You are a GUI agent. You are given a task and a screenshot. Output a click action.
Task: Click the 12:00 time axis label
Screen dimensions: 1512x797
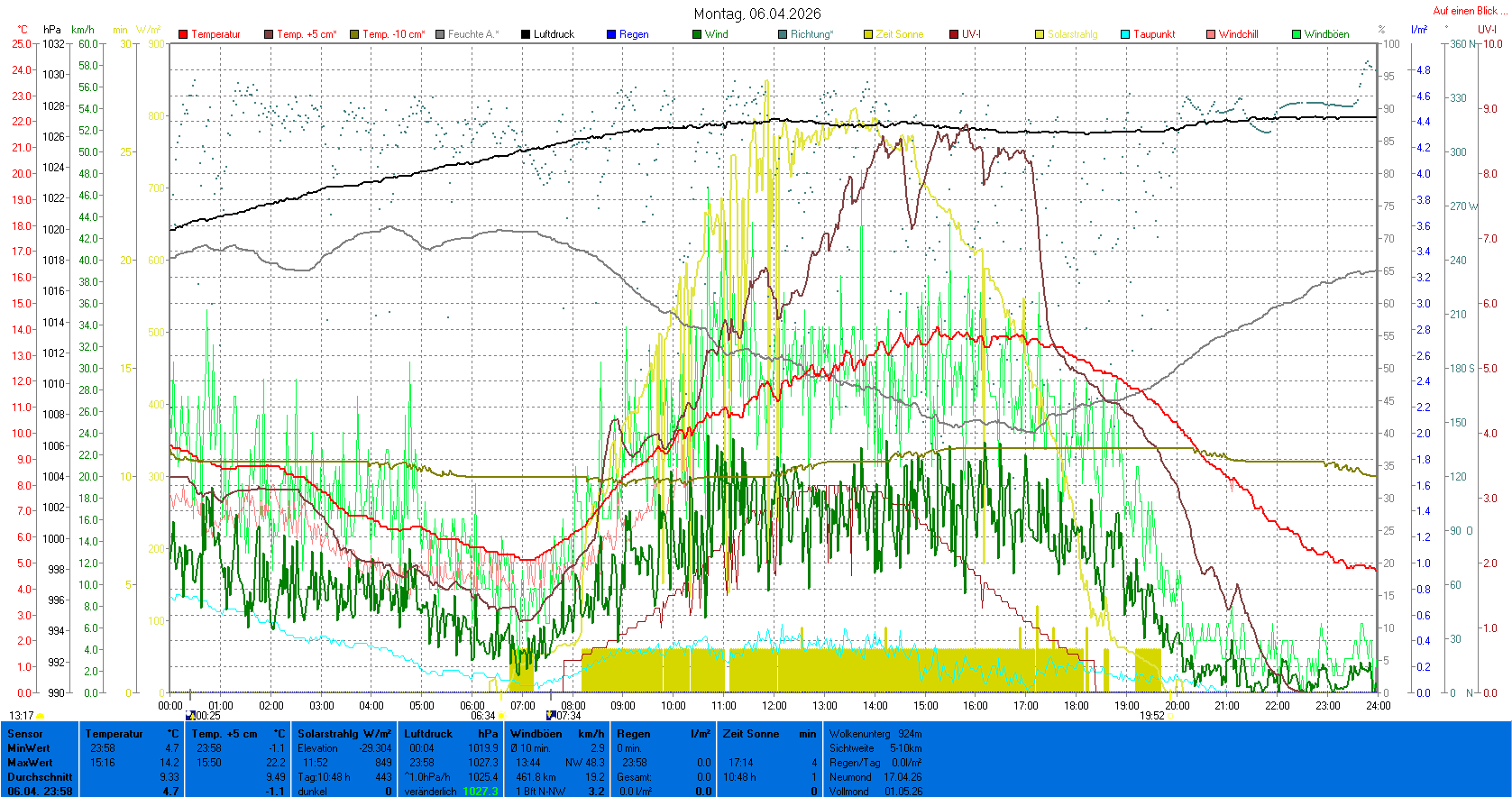(x=774, y=706)
